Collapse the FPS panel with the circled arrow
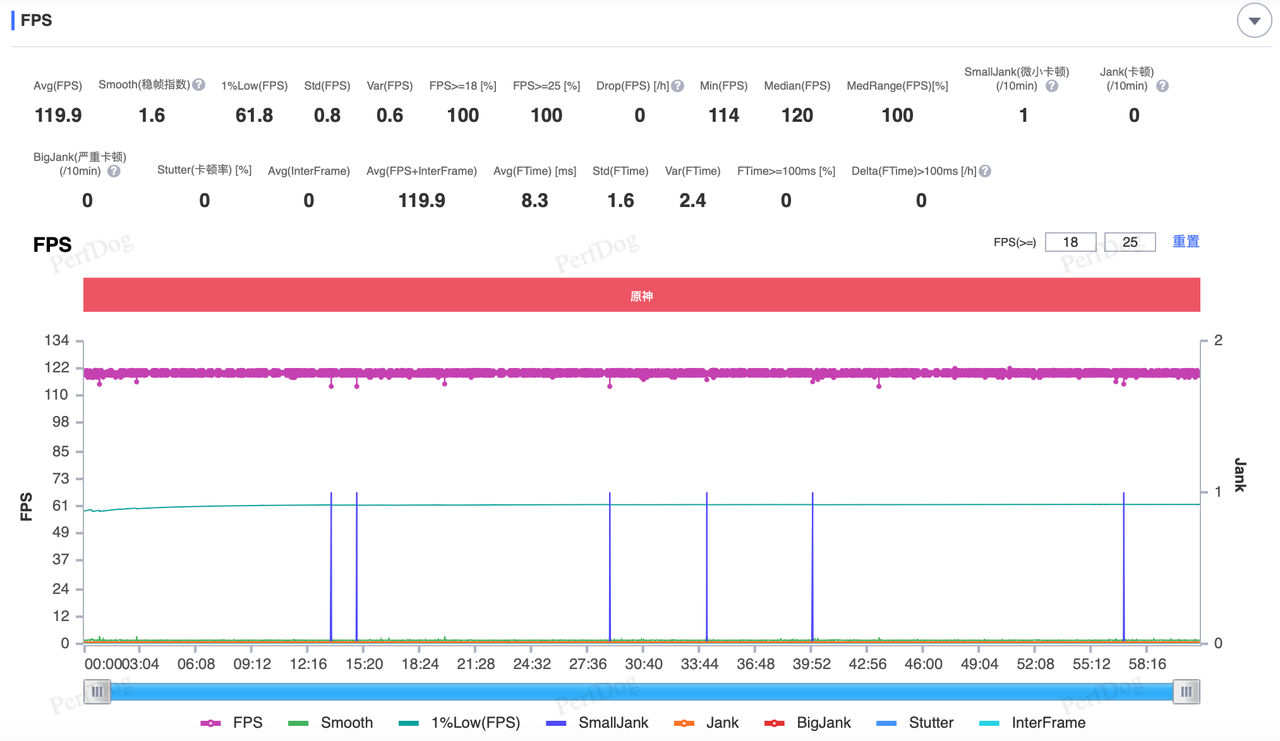1280x741 pixels. 1254,21
